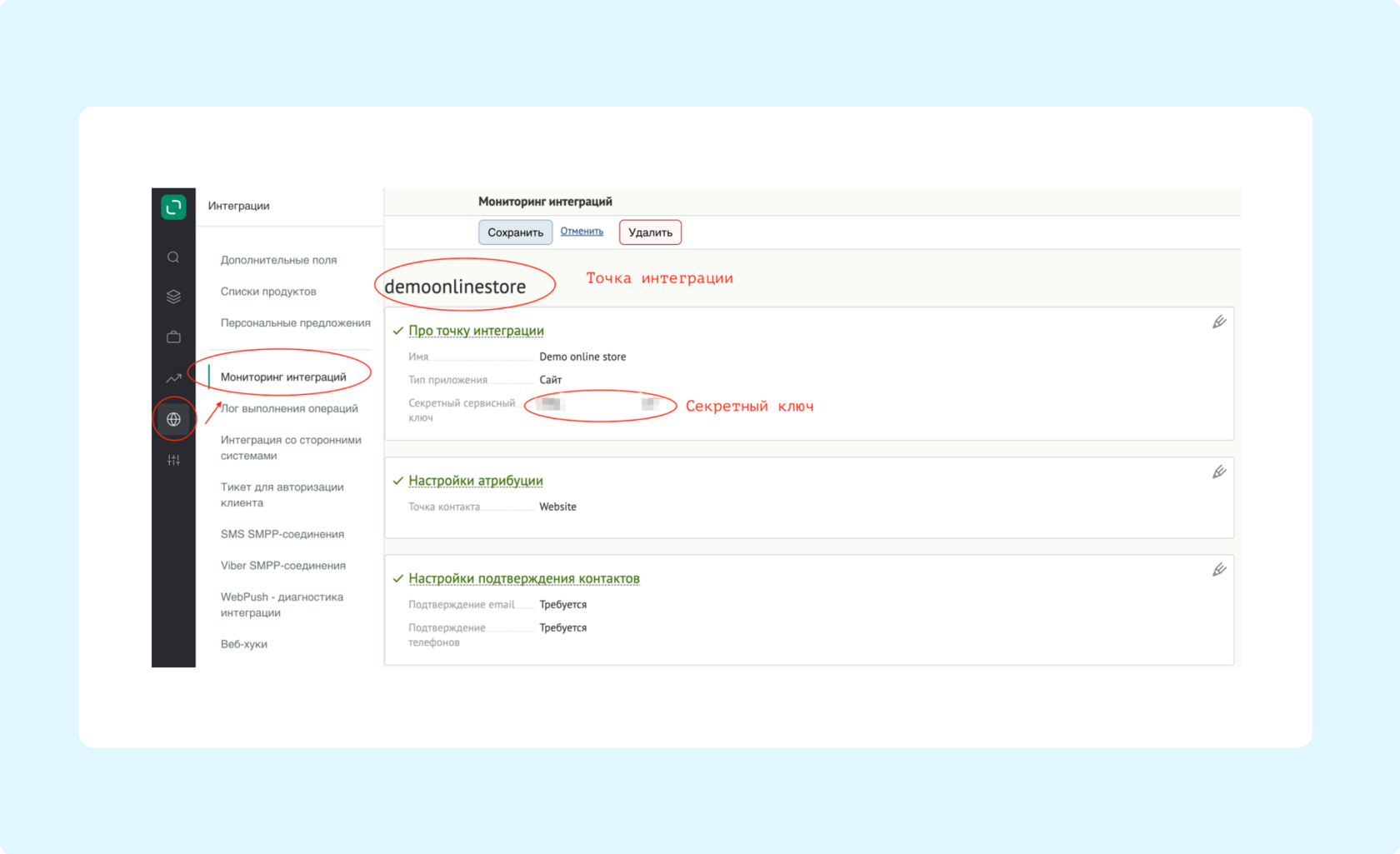The width and height of the screenshot is (1400, 854).
Task: Open 'WebPush - диагностика интеграции' item
Action: pos(282,605)
